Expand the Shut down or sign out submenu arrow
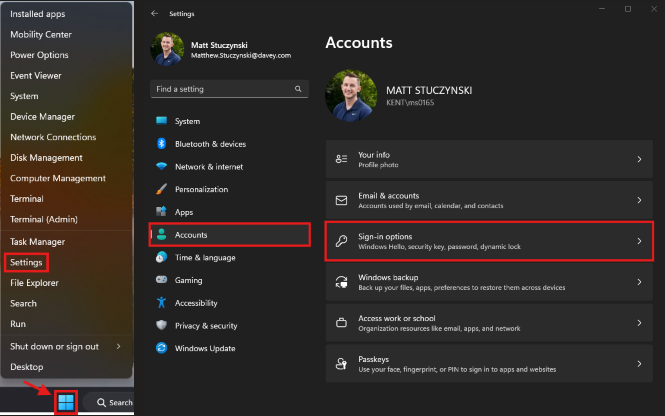 point(118,346)
